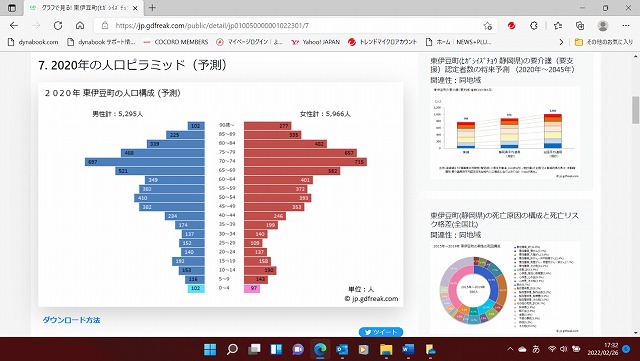Open Yahoo! JAPAN bookmark
This screenshot has width=640, height=361.
coord(316,42)
